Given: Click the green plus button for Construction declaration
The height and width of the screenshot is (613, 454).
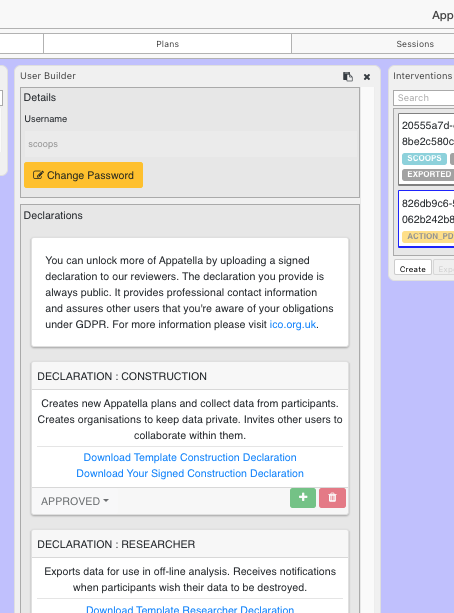Looking at the screenshot, I should coord(303,498).
